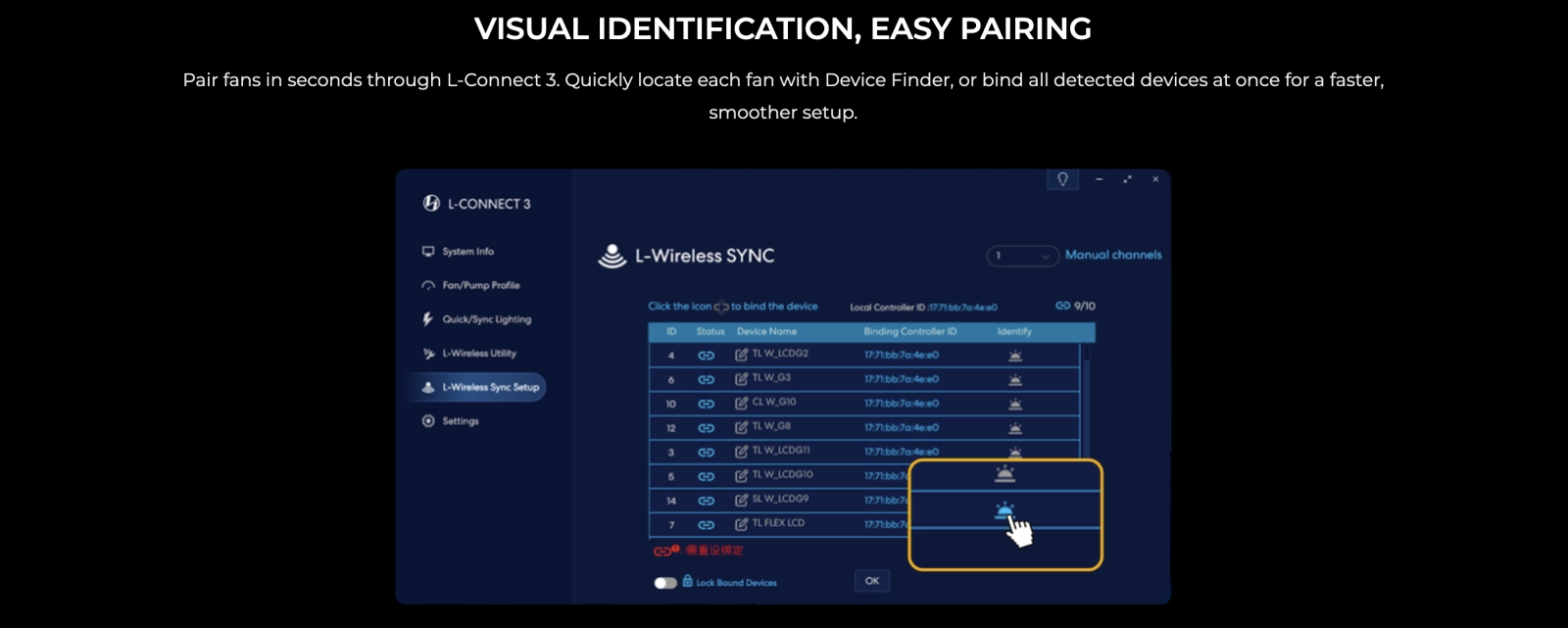Toggle bind link icon for TL W_LCDG2

(706, 356)
